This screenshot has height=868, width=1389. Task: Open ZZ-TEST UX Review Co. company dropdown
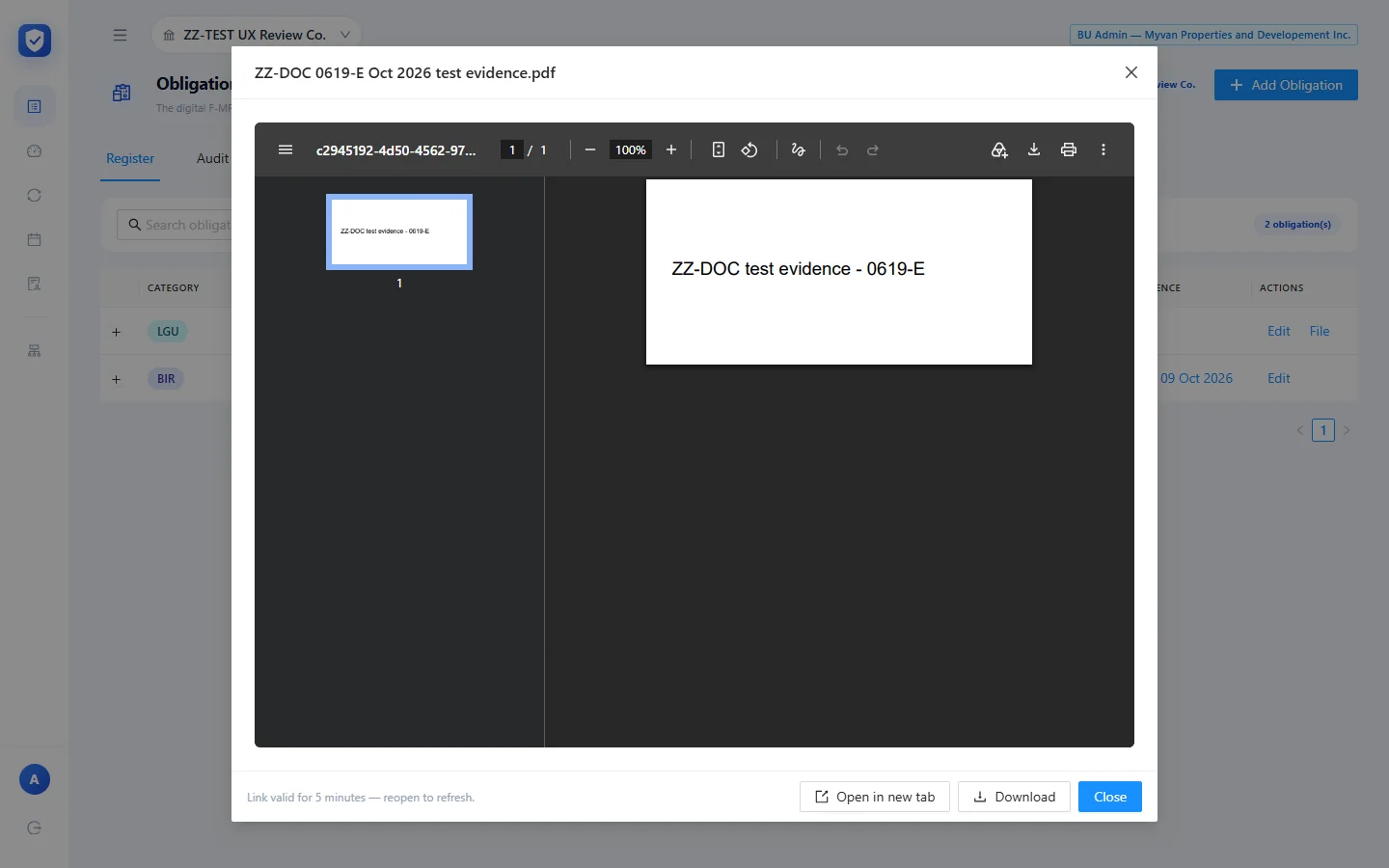point(256,35)
